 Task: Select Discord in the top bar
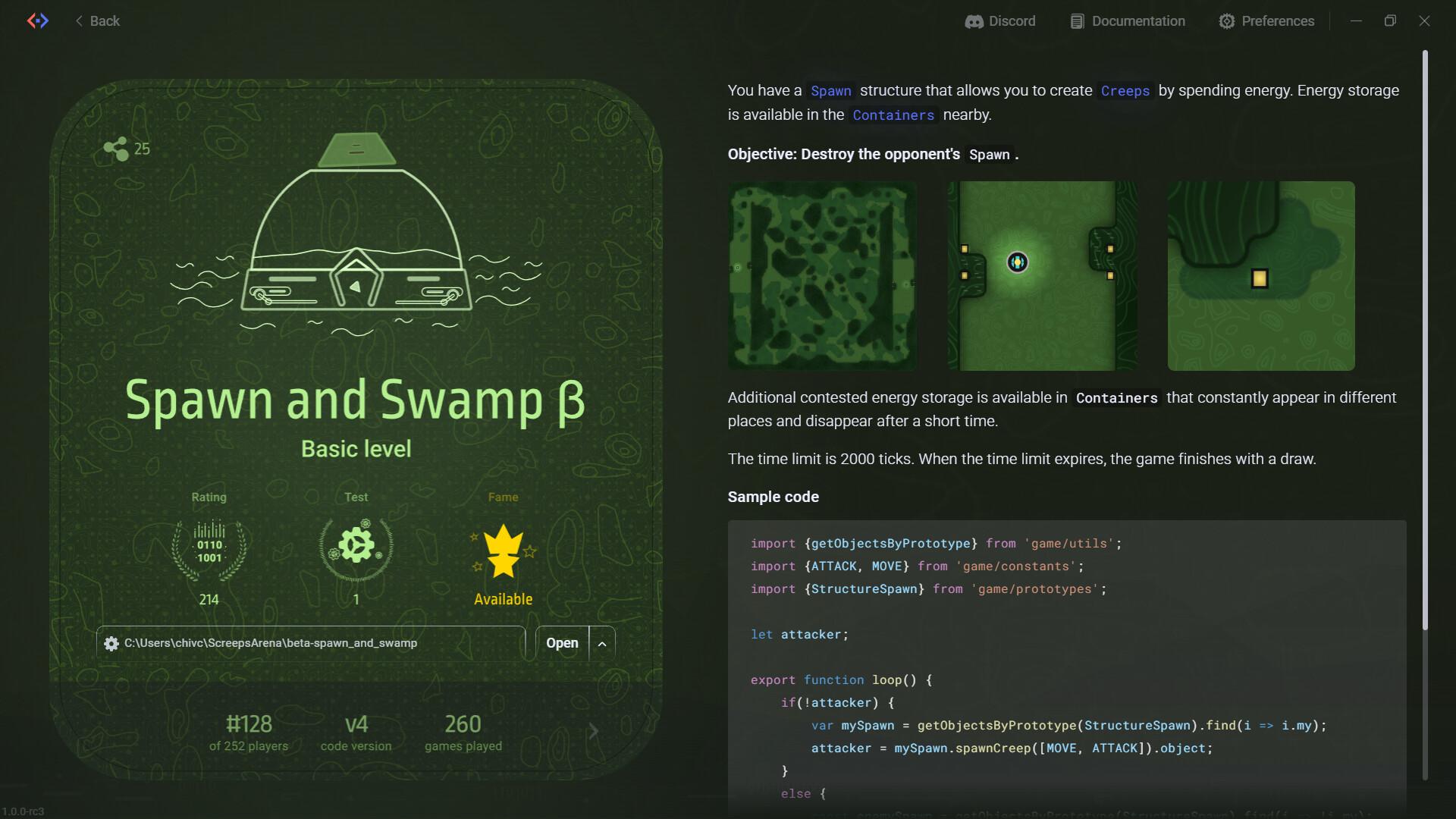point(1000,20)
